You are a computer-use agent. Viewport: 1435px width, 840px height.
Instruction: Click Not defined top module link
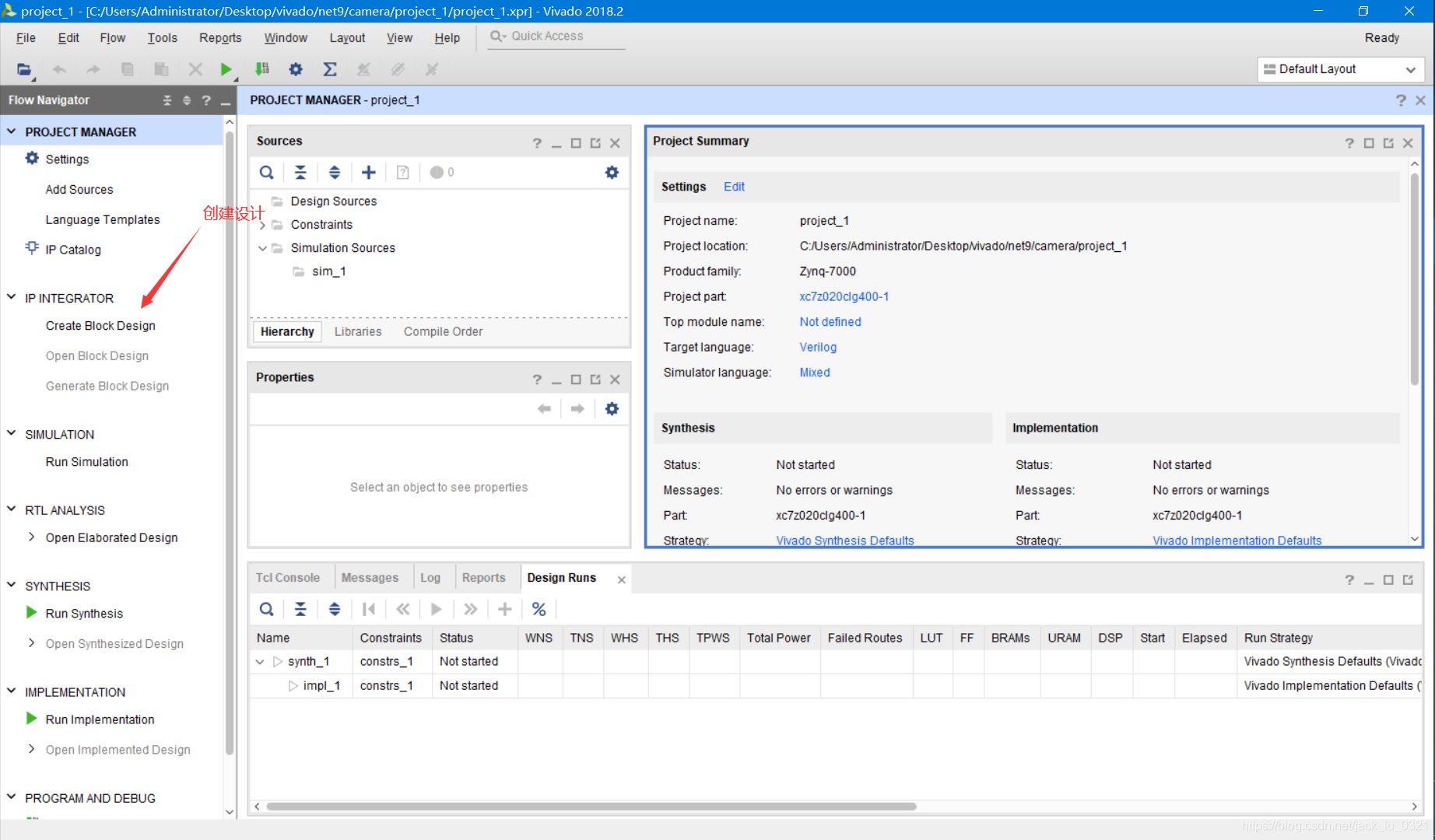coord(830,322)
